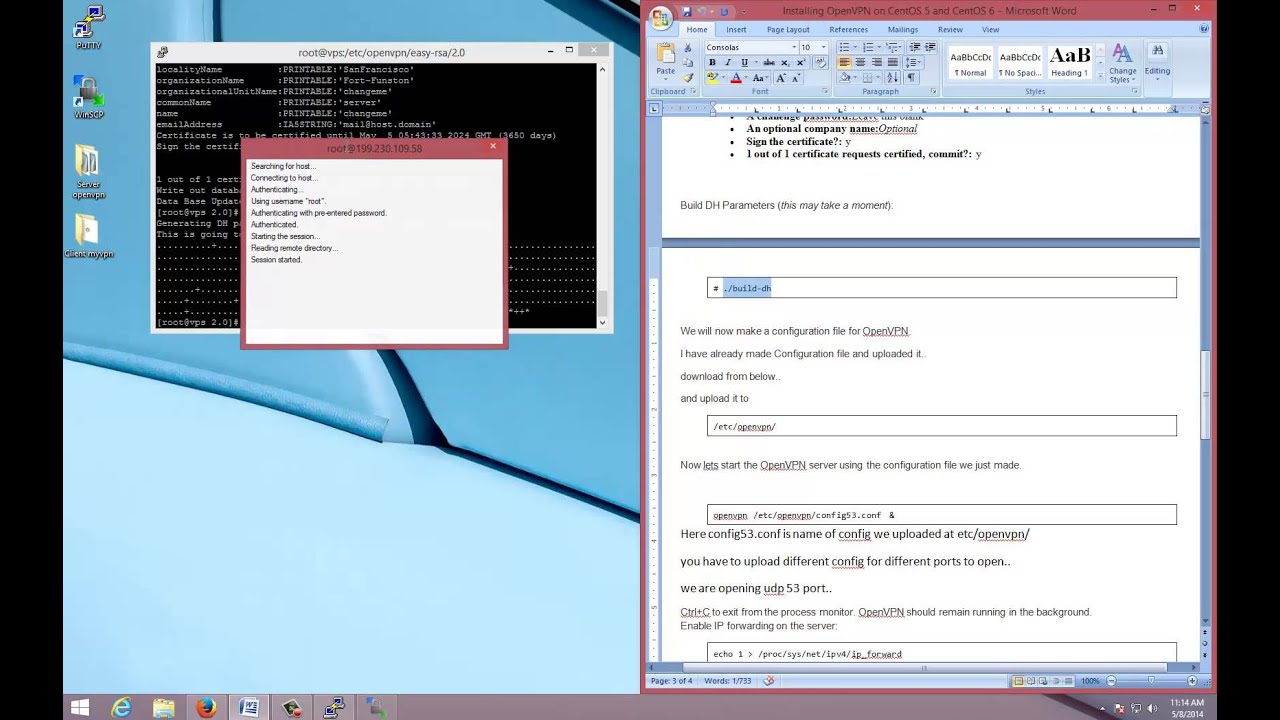Click the font color red A button

[736, 78]
